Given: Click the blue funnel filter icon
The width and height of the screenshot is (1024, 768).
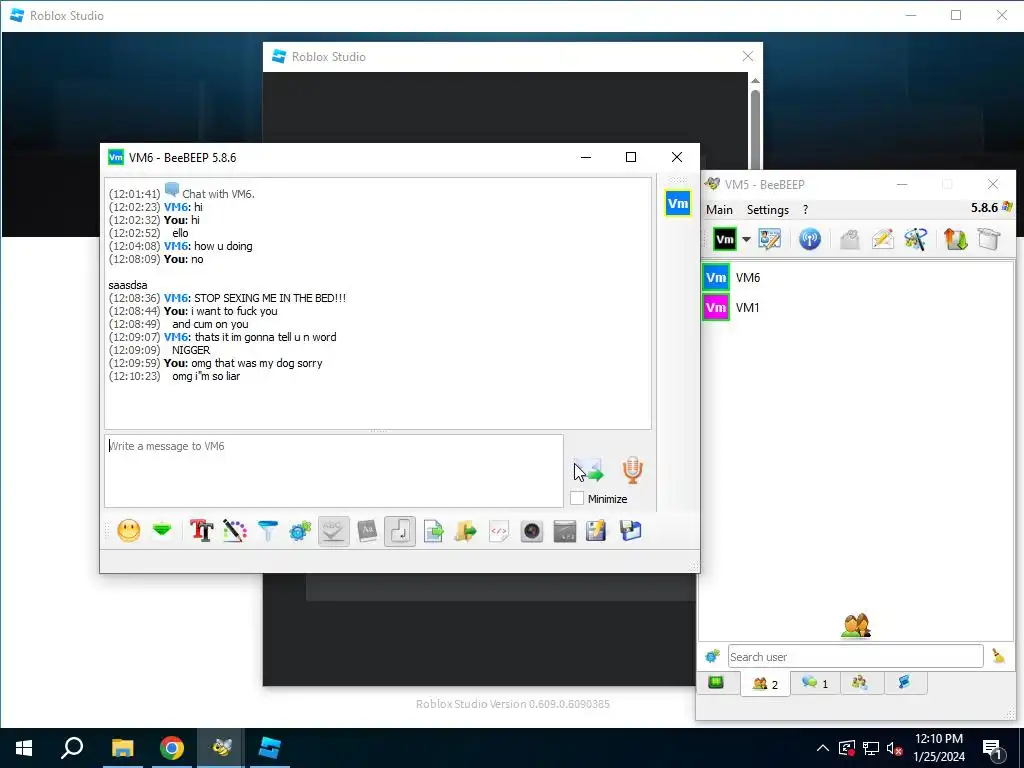Looking at the screenshot, I should click(x=268, y=530).
